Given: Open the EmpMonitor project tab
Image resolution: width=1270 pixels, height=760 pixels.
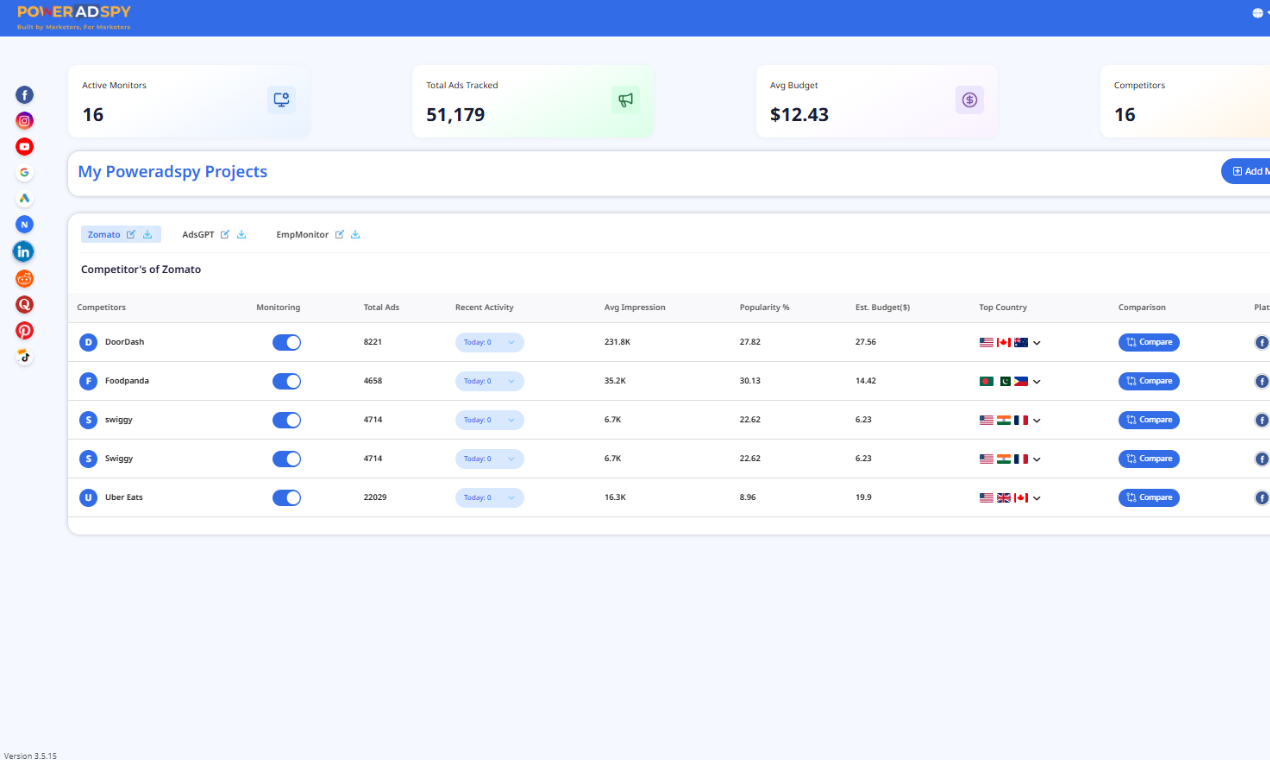Looking at the screenshot, I should [303, 234].
